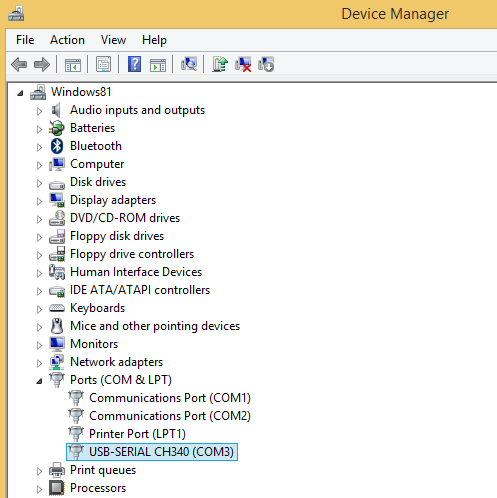Image resolution: width=497 pixels, height=498 pixels.
Task: Toggle the show/hide console tree icon
Action: coord(73,64)
